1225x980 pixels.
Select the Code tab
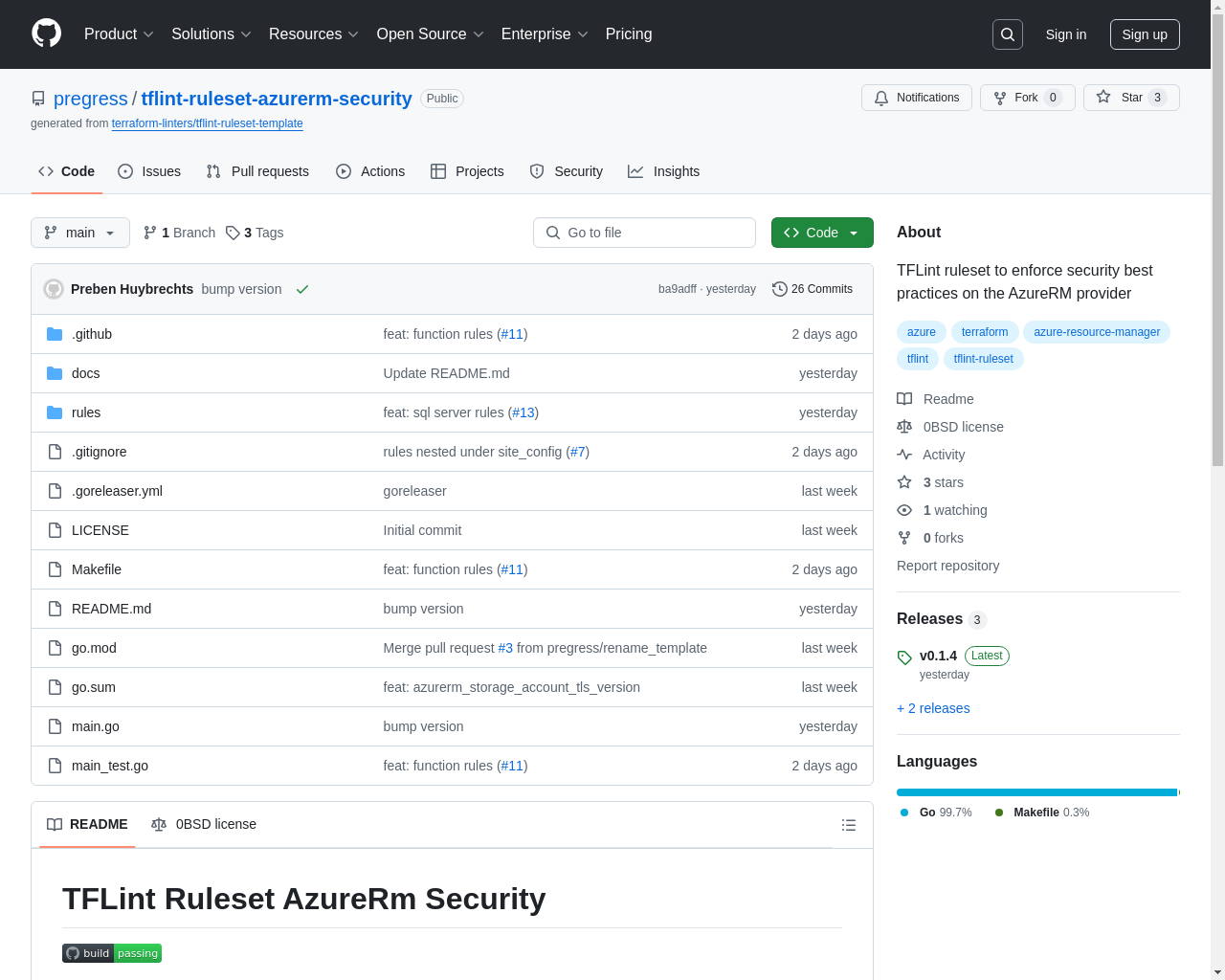tap(67, 171)
